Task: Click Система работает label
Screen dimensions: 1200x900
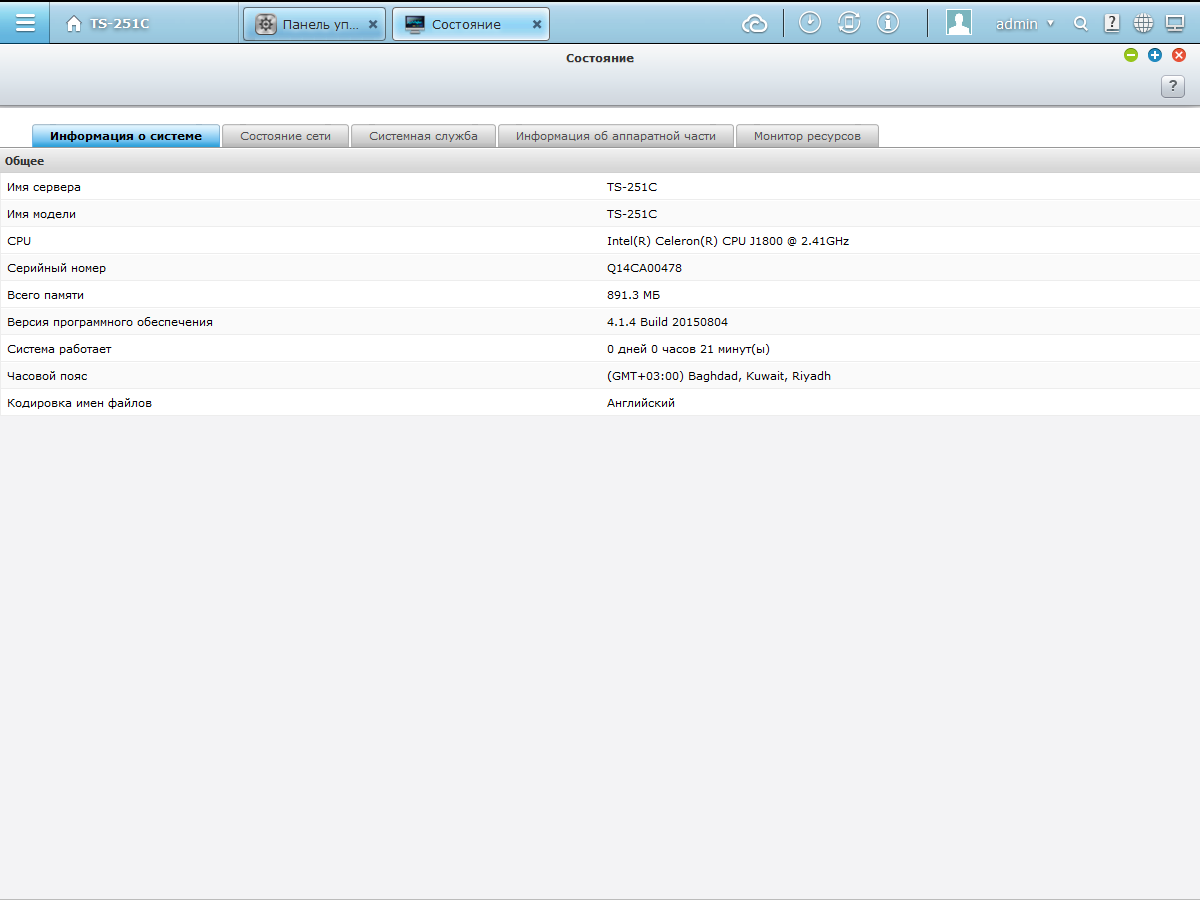Action: pyautogui.click(x=59, y=349)
